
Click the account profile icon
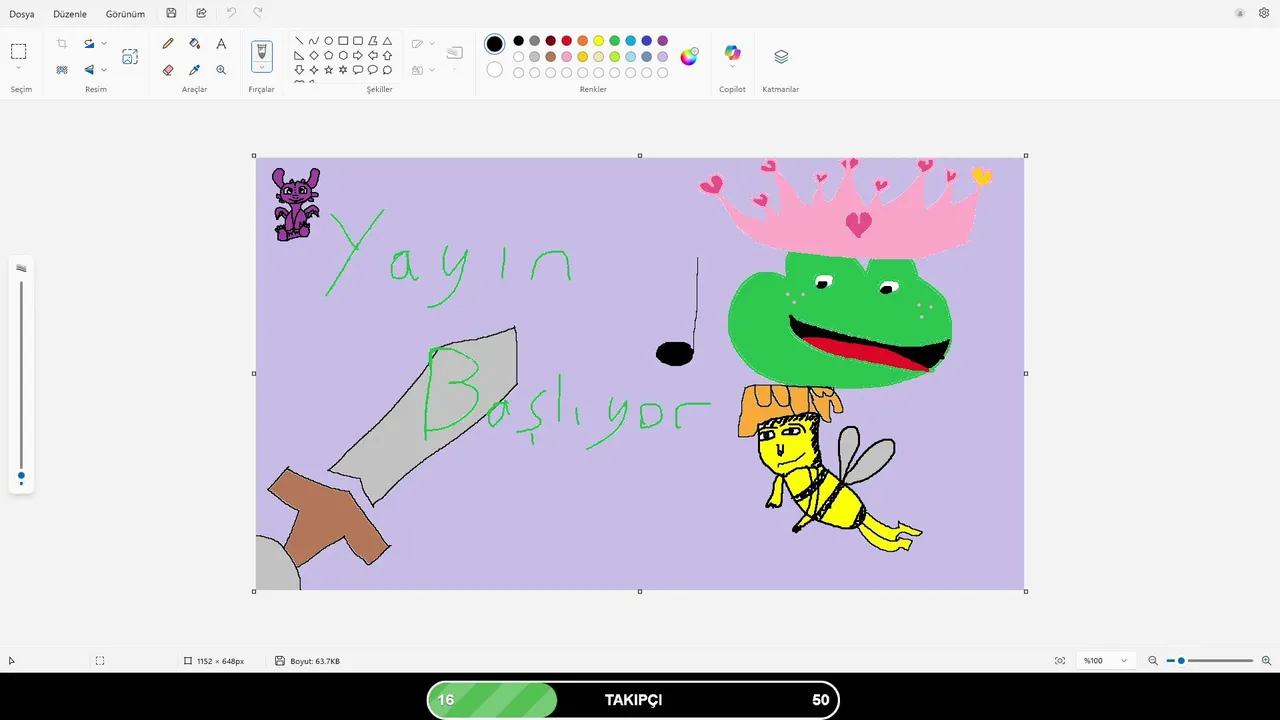click(x=1240, y=13)
